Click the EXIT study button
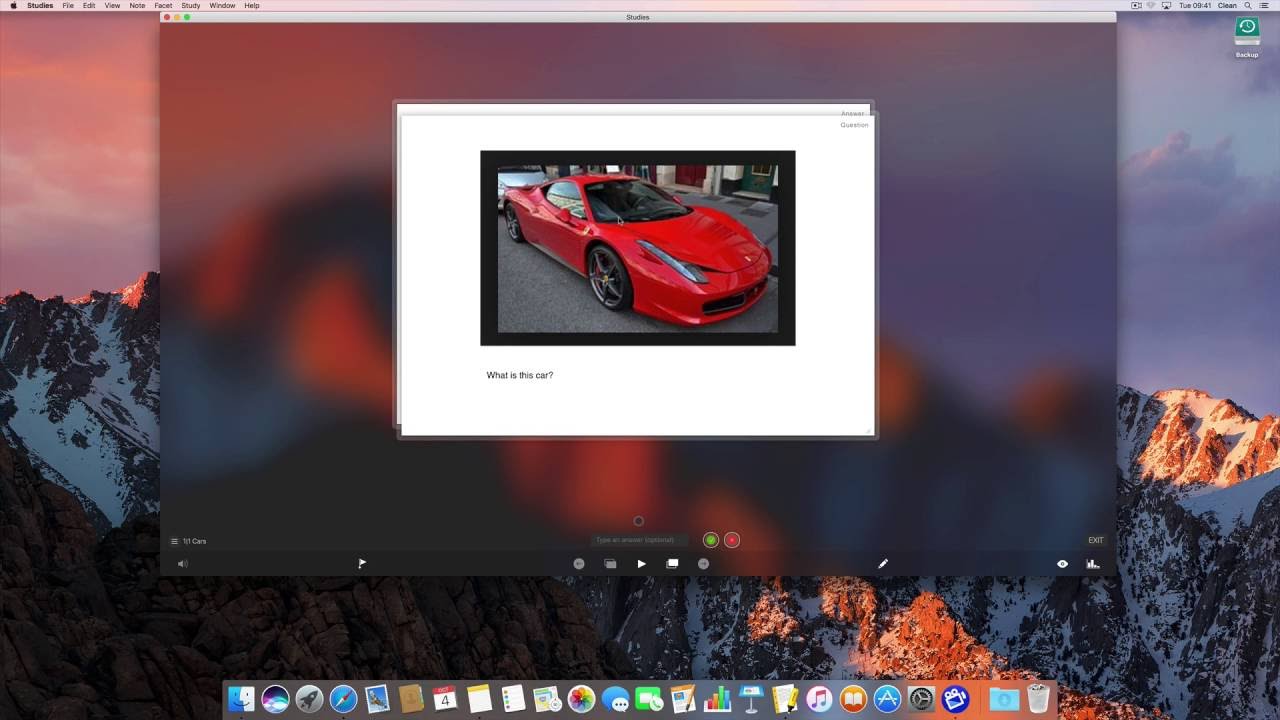 1096,541
